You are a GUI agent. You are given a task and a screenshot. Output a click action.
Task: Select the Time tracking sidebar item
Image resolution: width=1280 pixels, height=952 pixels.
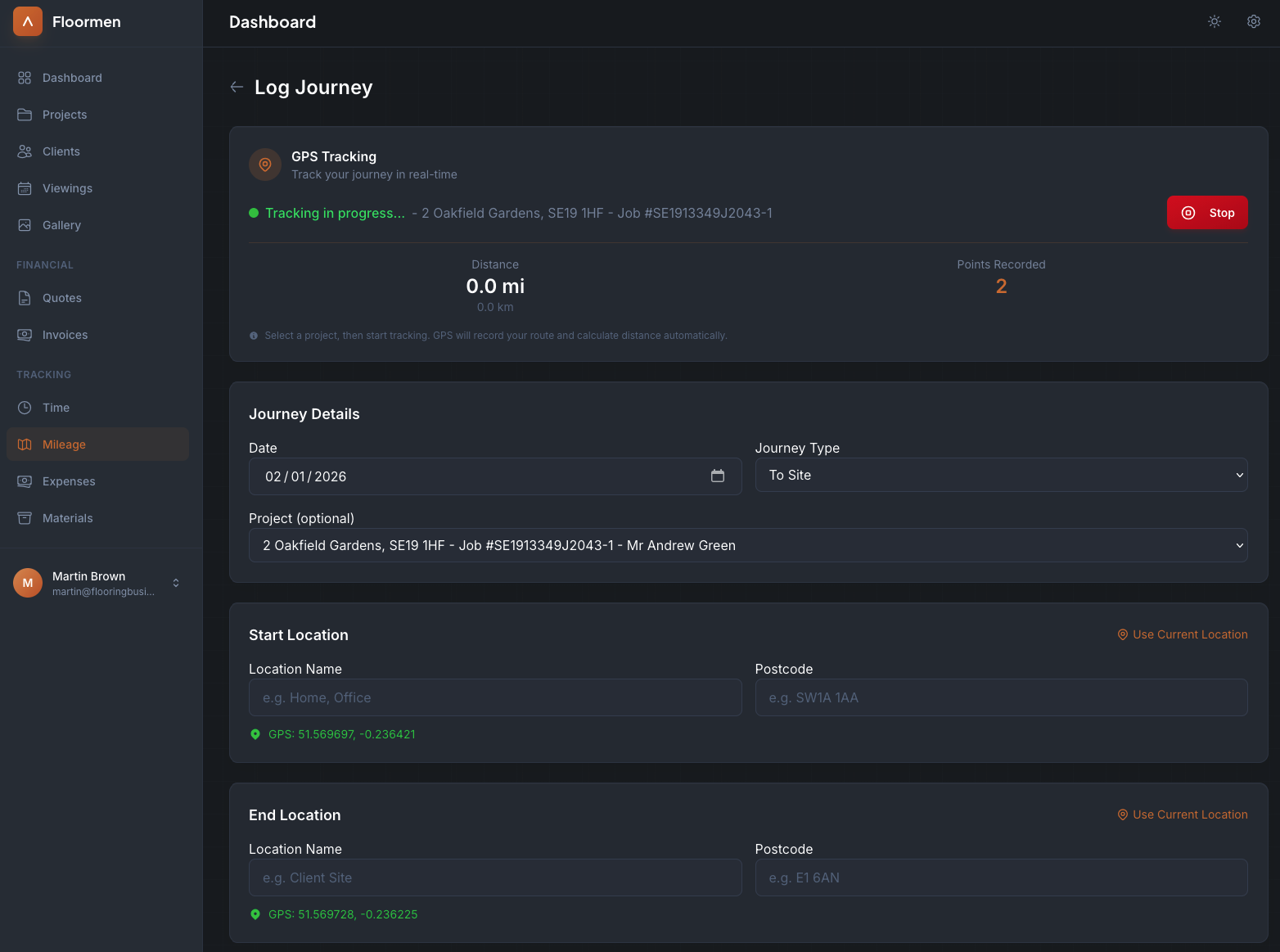click(56, 408)
